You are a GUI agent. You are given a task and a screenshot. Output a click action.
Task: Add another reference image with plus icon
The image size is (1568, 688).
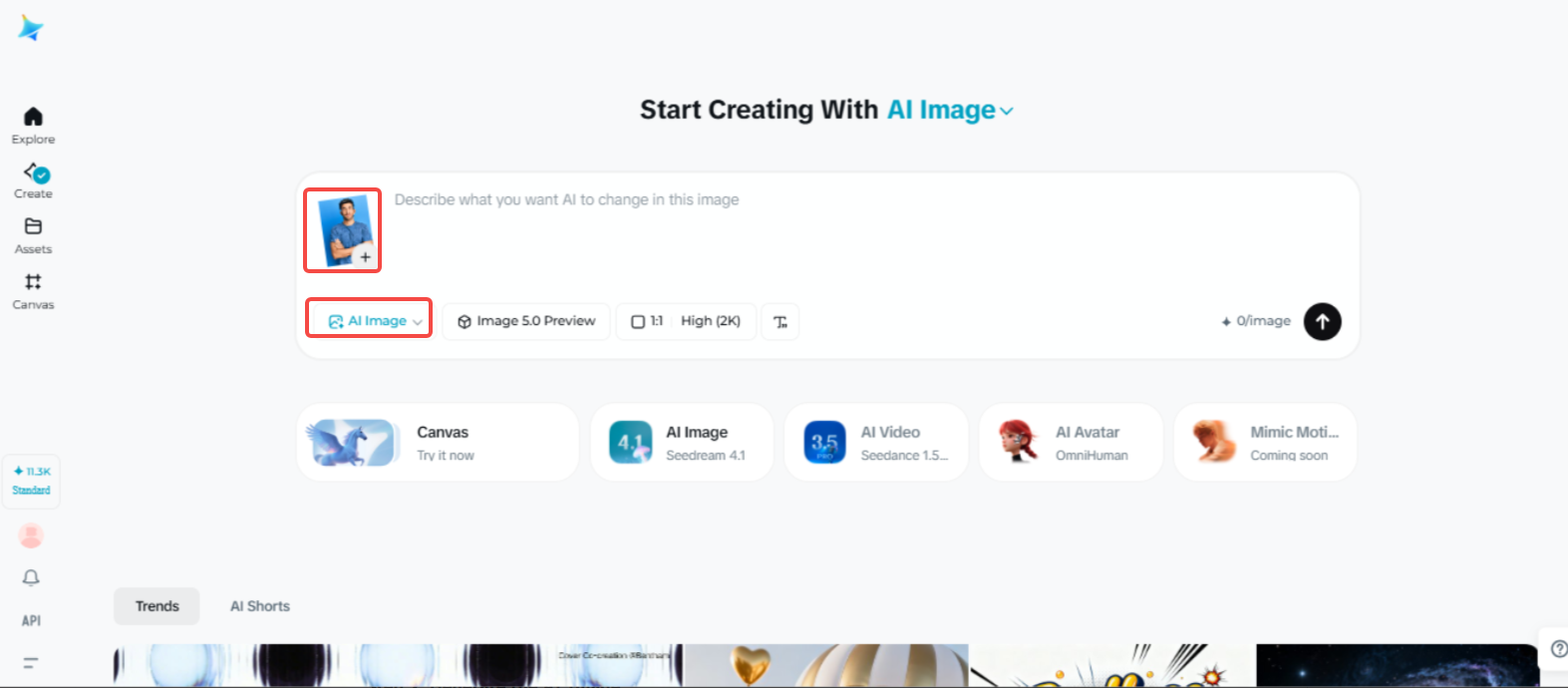point(366,257)
